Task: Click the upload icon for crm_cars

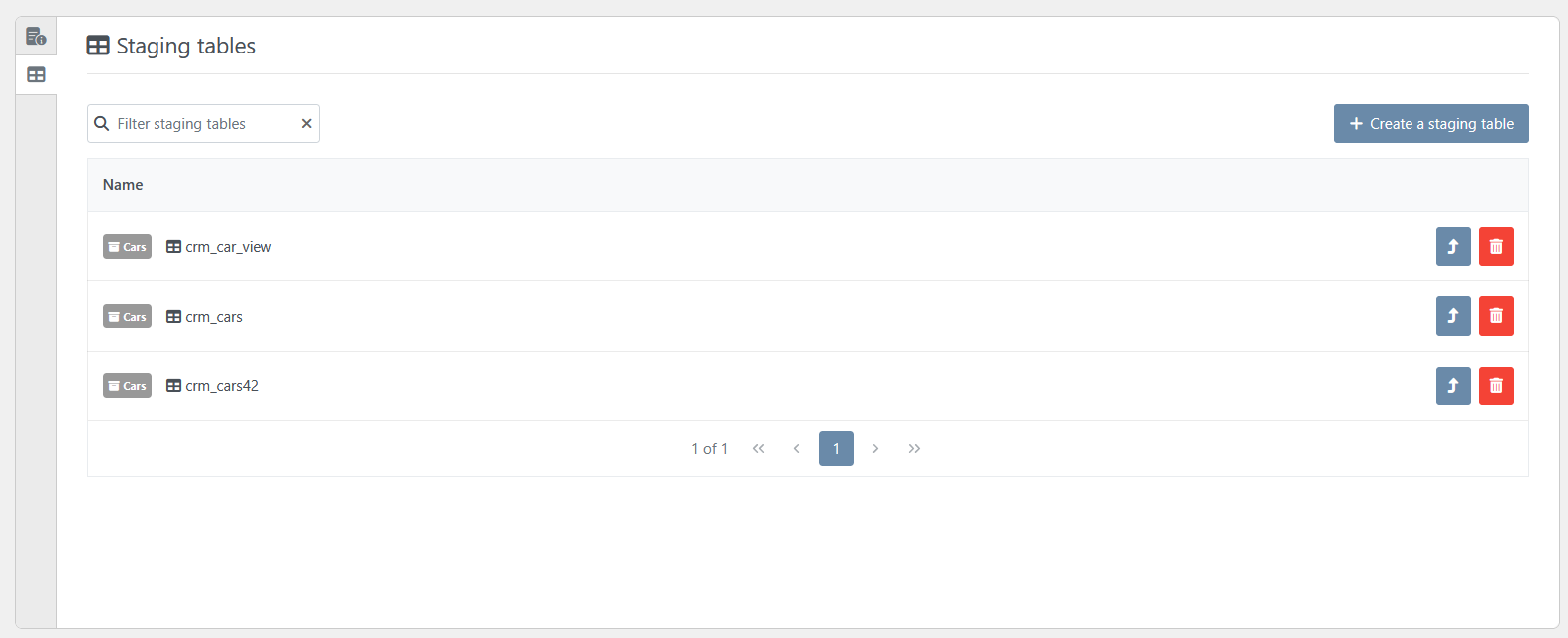Action: coord(1453,316)
